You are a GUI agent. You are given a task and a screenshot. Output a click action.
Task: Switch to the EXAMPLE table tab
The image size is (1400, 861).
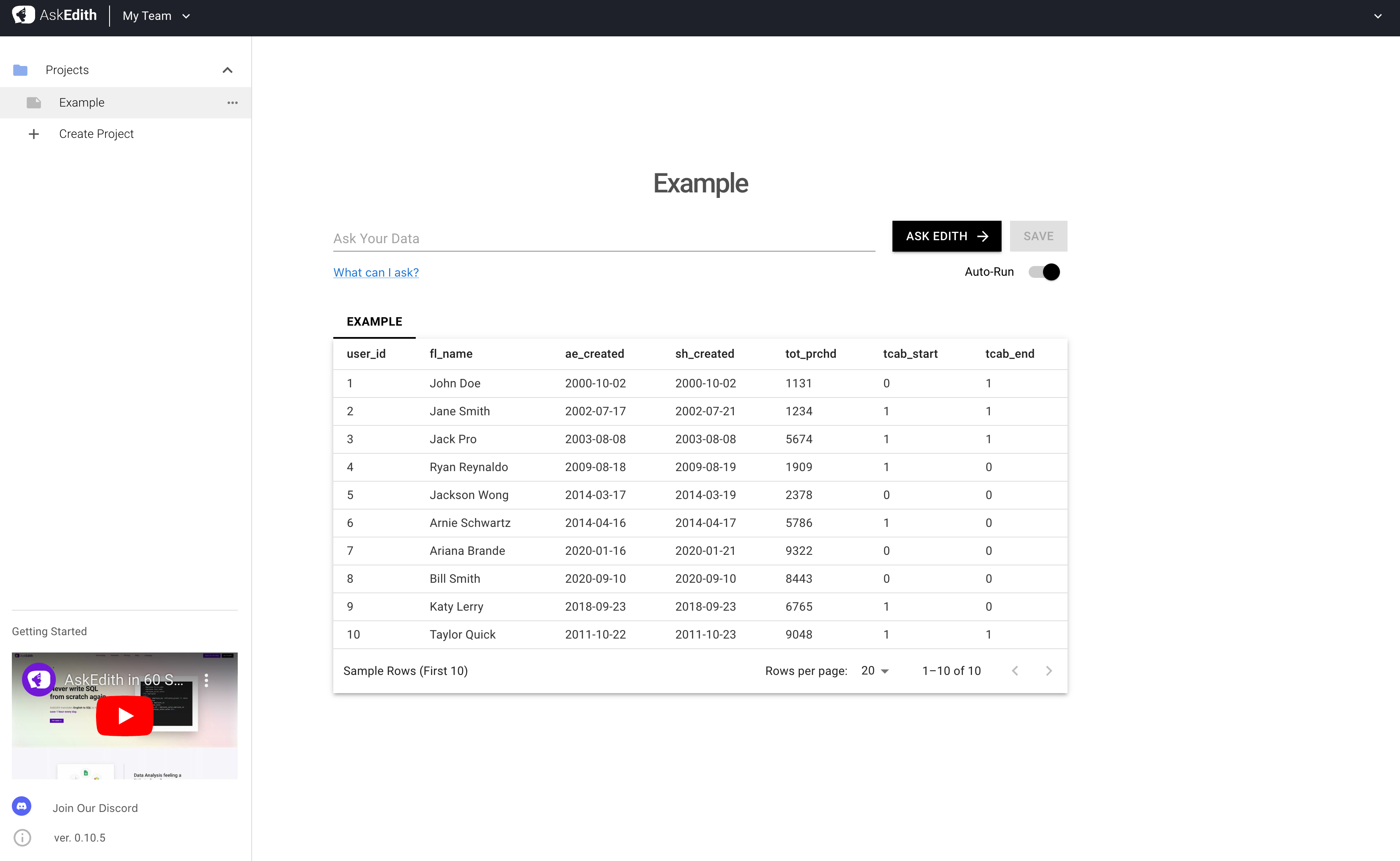pyautogui.click(x=373, y=321)
